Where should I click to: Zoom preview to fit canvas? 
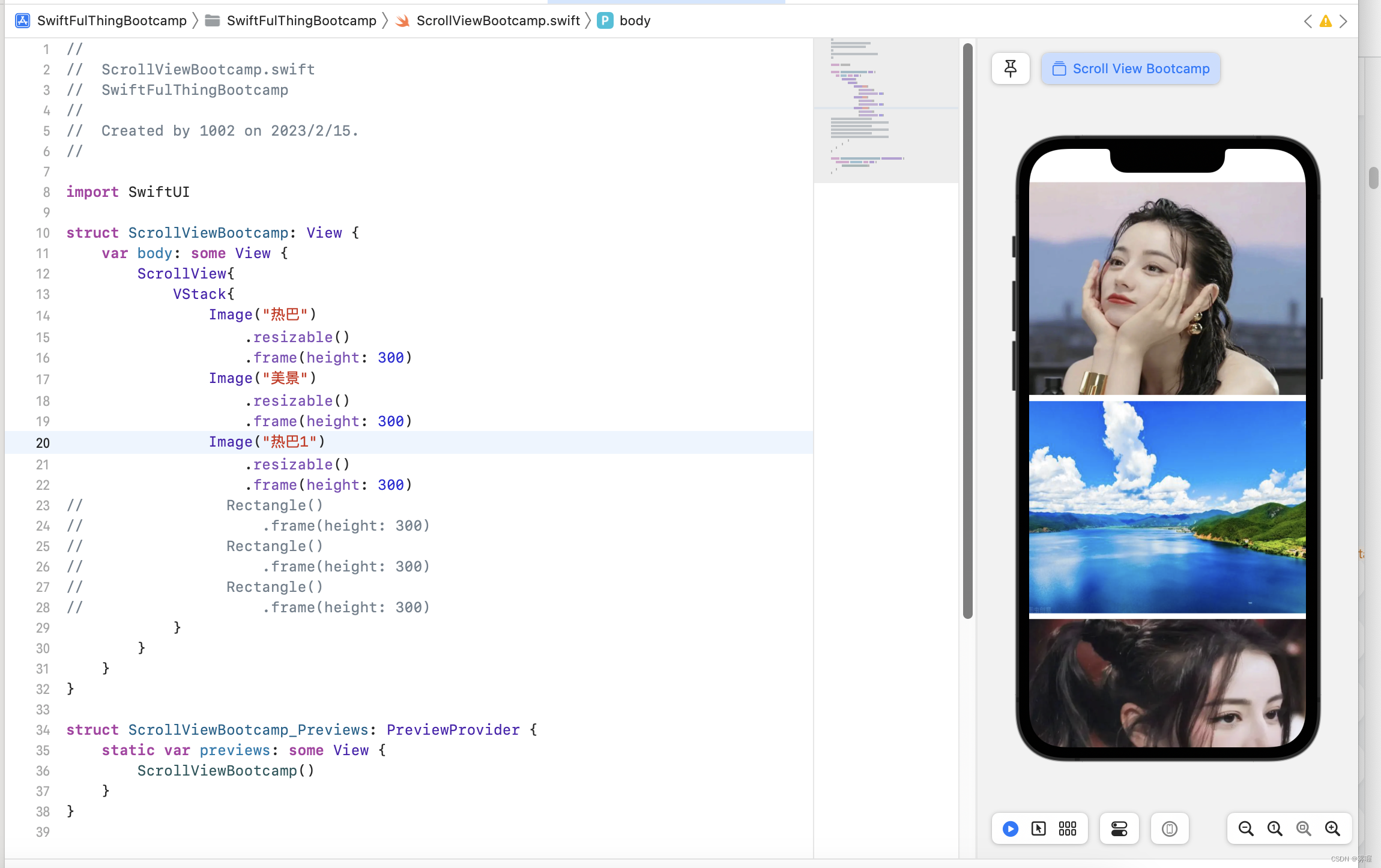(x=1304, y=829)
